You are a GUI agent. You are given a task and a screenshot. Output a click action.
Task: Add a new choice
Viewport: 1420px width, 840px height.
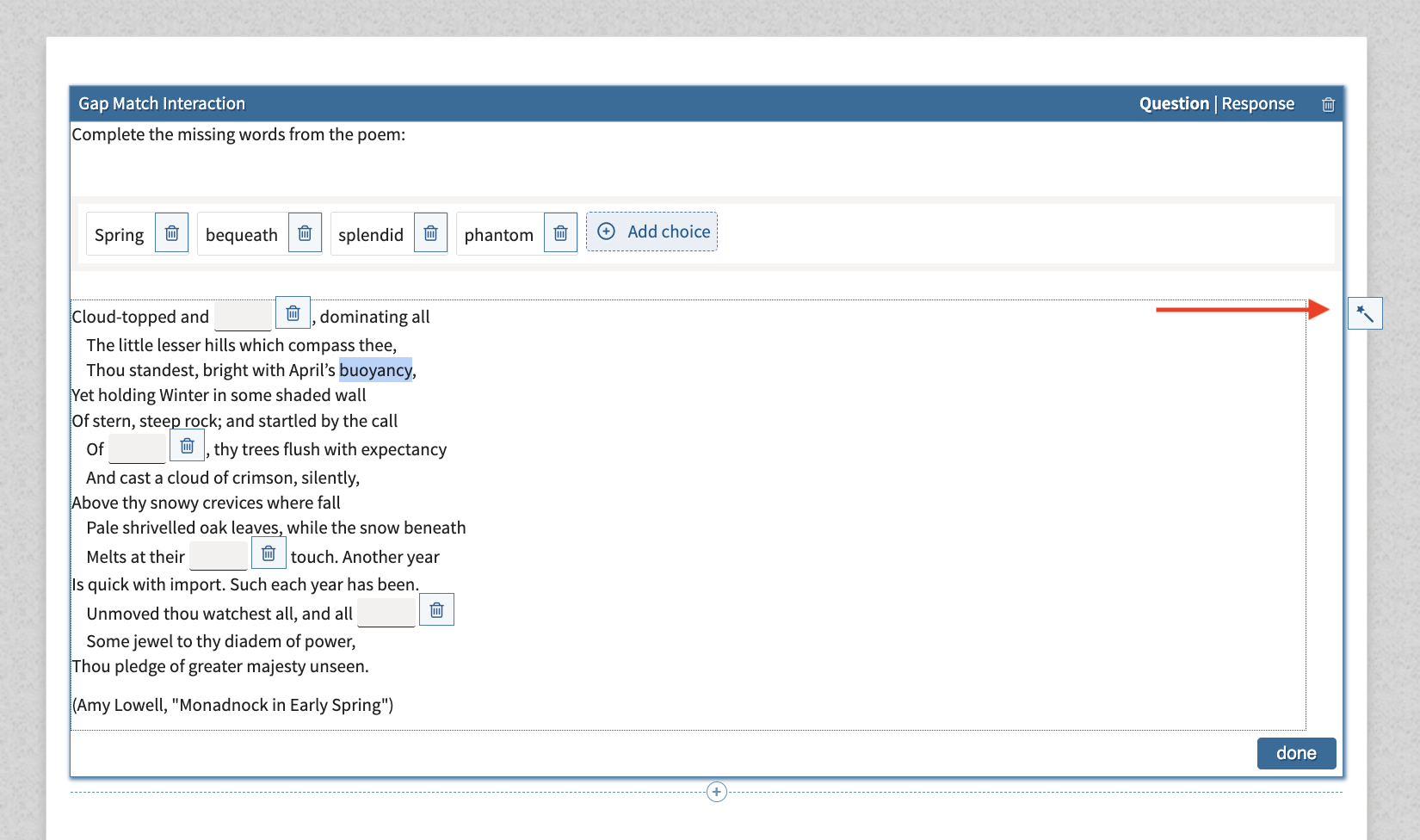tap(651, 232)
